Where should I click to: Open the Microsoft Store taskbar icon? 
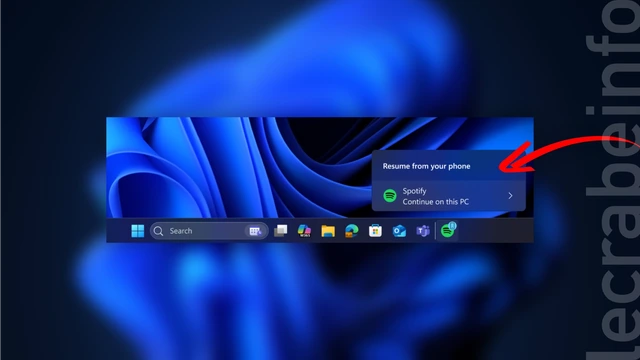tap(375, 231)
